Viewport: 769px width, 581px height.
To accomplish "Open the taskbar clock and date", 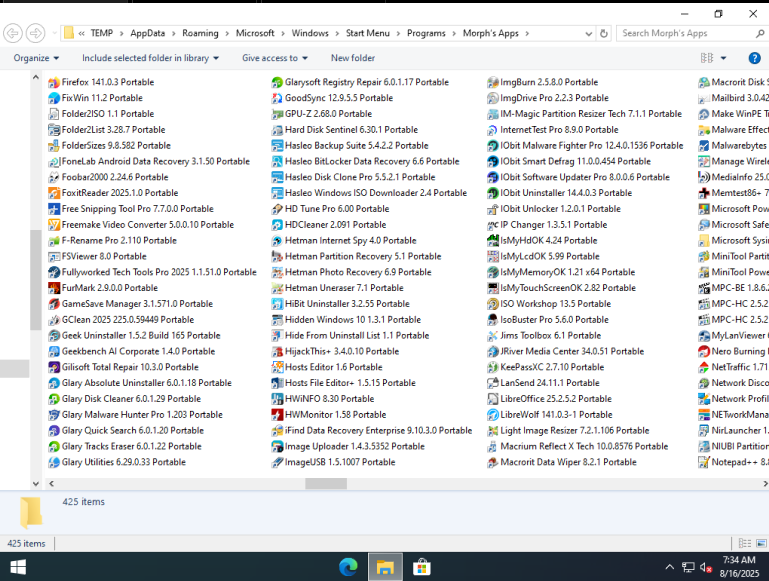I will pyautogui.click(x=739, y=567).
